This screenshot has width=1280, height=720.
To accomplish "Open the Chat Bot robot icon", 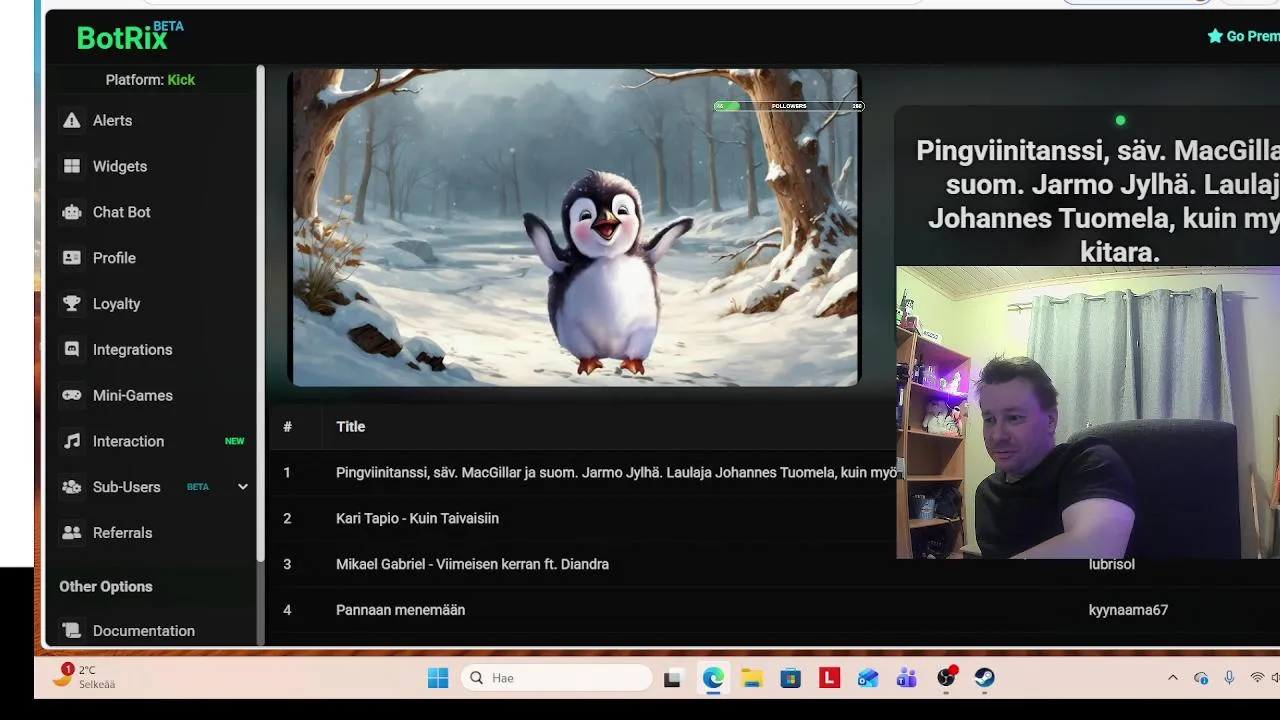I will click(x=72, y=212).
